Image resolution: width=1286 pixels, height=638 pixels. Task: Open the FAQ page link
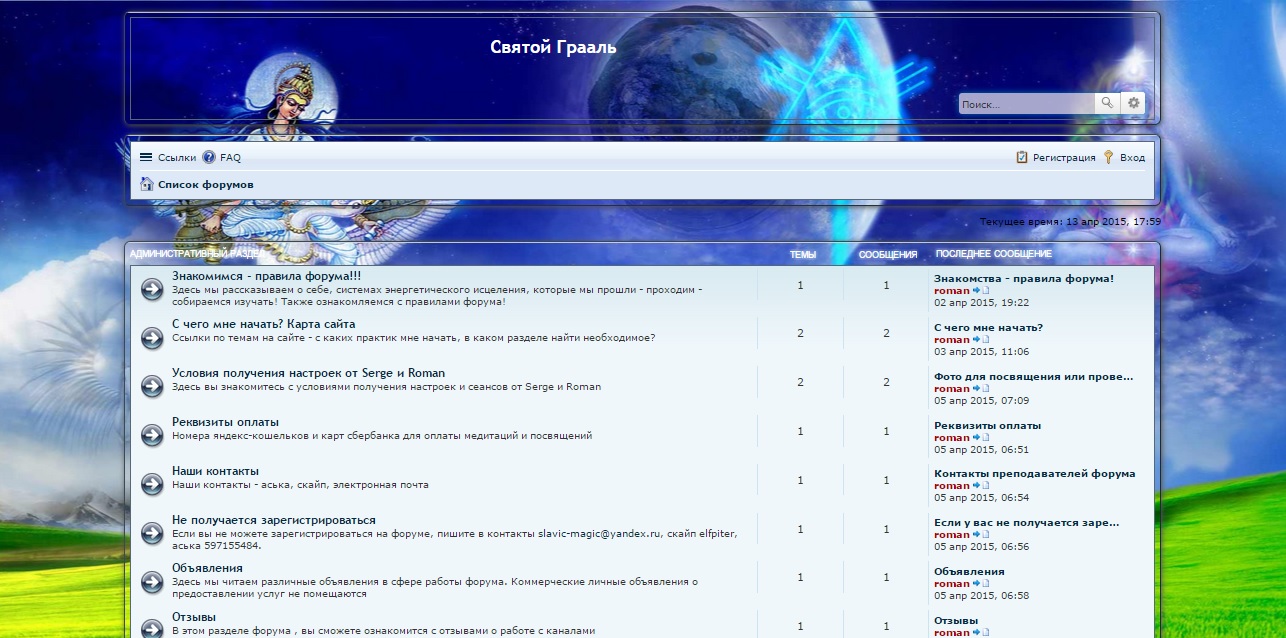[230, 157]
